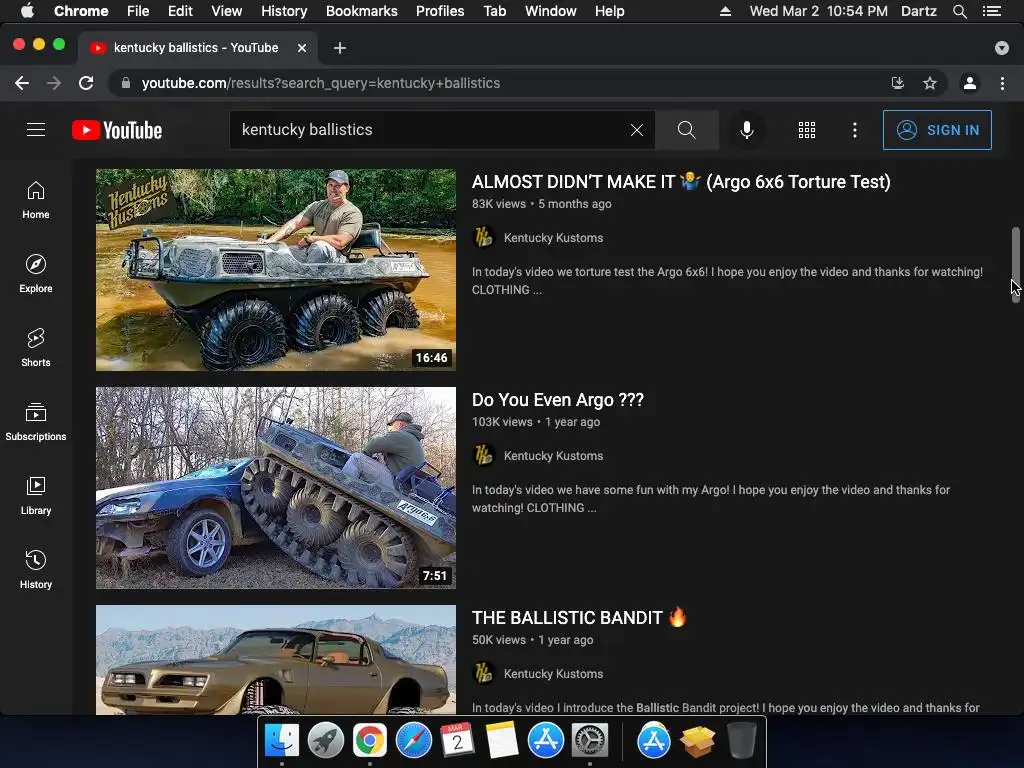Open the Bookmarks menu
Viewport: 1024px width, 768px height.
(362, 11)
